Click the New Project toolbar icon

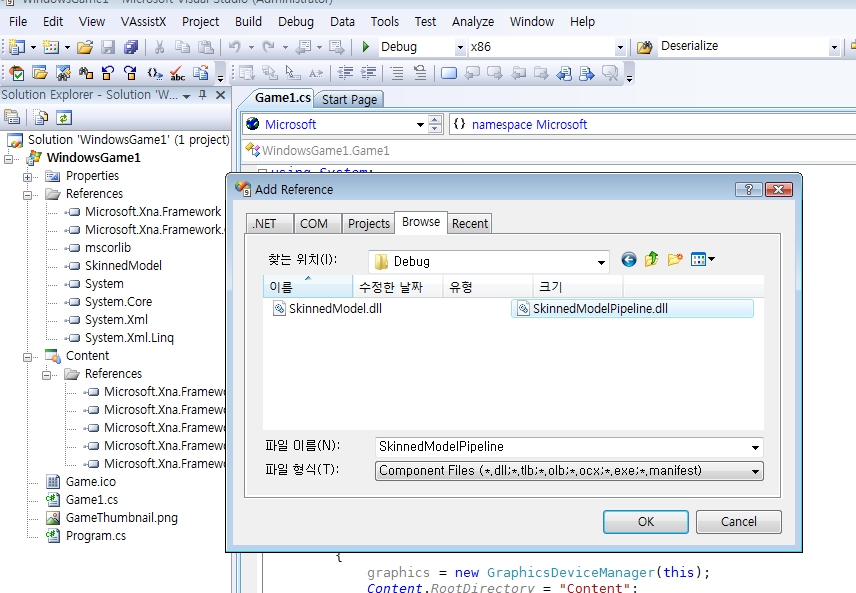pyautogui.click(x=17, y=47)
